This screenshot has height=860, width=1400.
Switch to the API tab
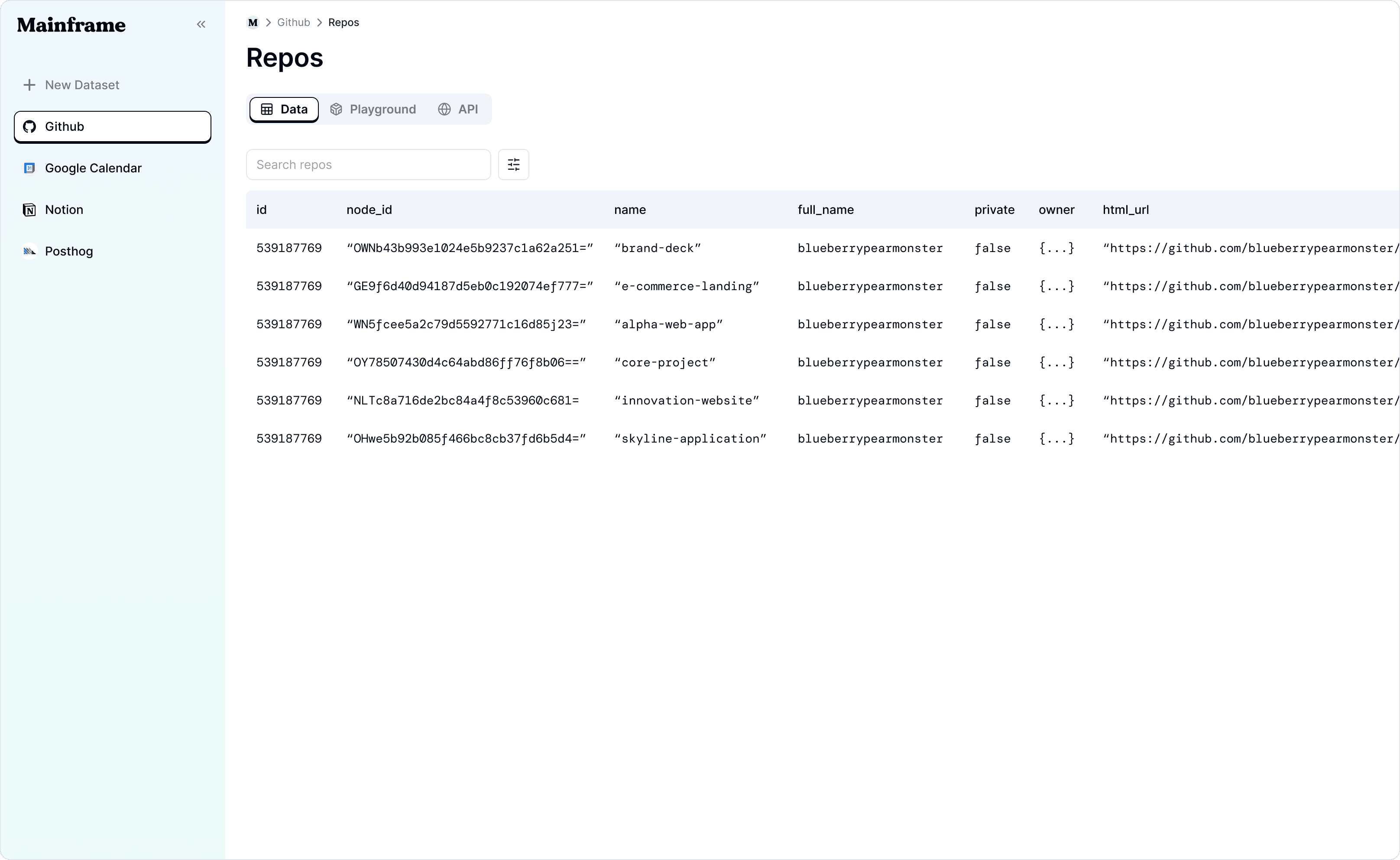pyautogui.click(x=458, y=109)
